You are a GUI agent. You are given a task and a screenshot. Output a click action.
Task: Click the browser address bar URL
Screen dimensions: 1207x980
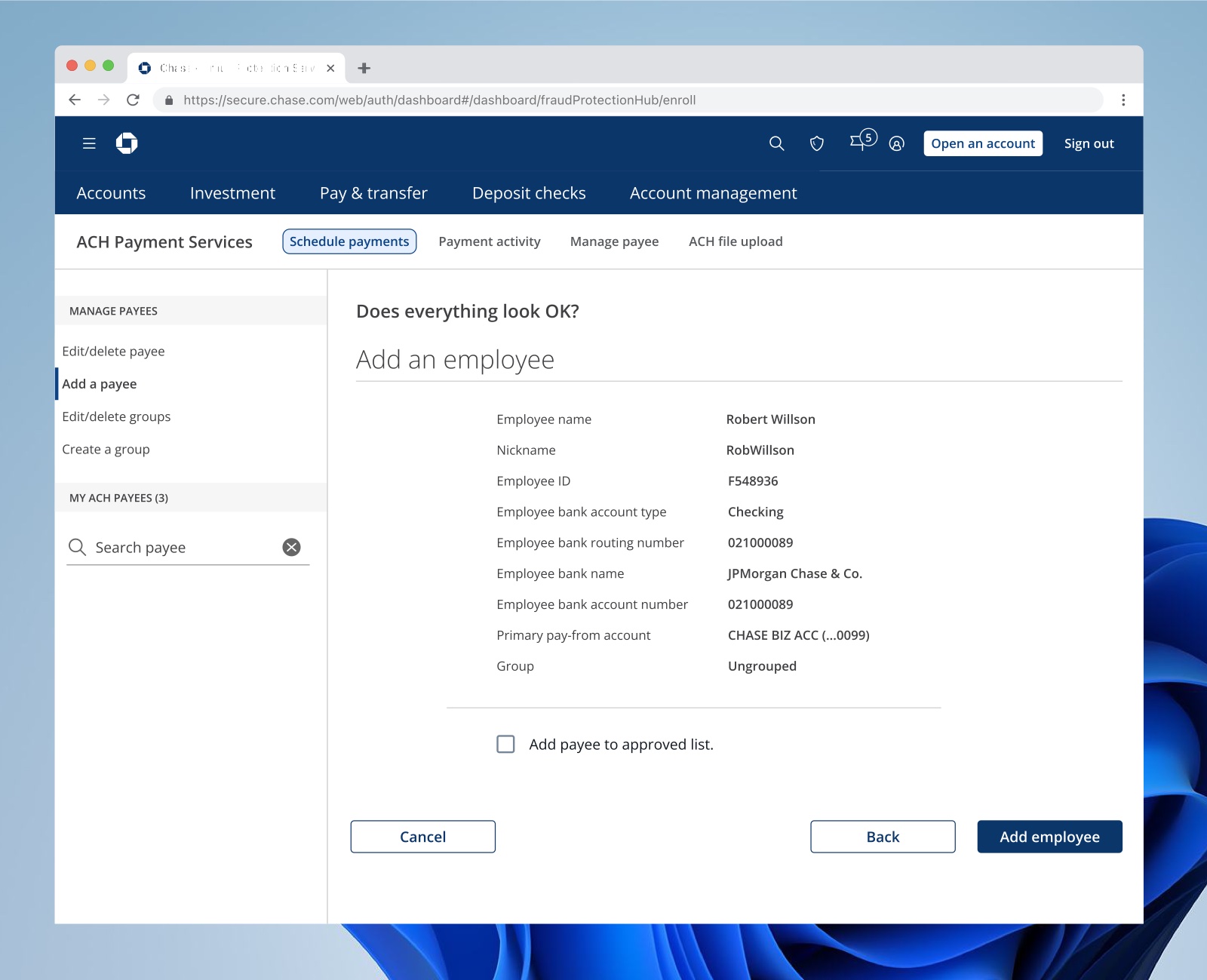coord(439,100)
